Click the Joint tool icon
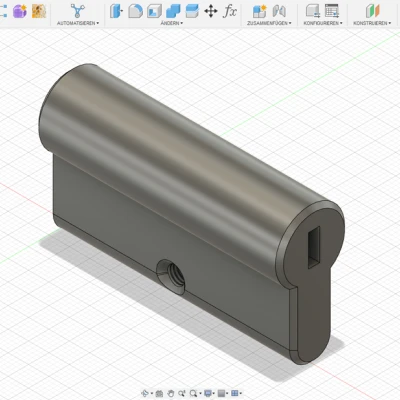The width and height of the screenshot is (400, 400). pyautogui.click(x=279, y=11)
